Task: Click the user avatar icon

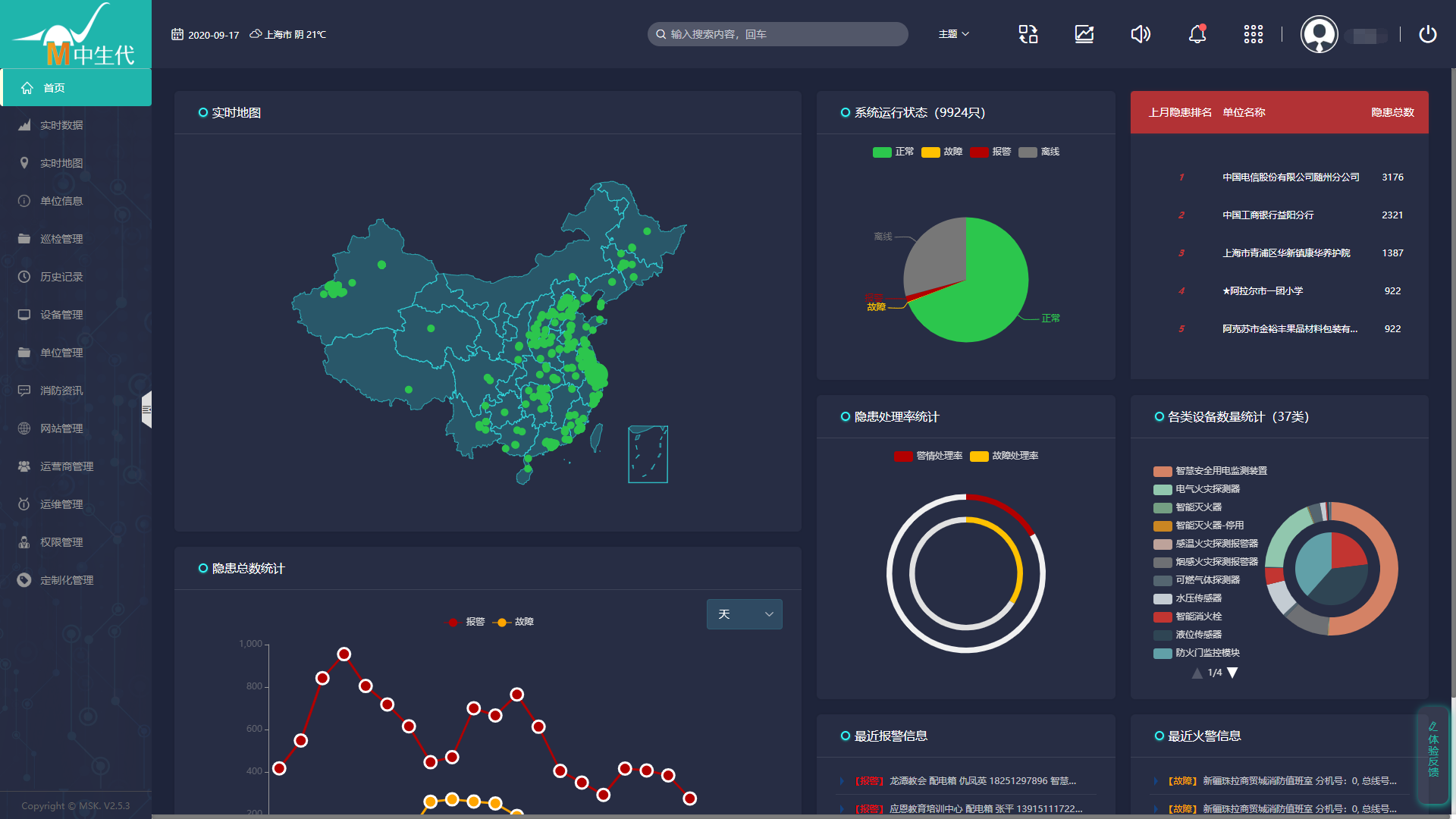Action: point(1319,34)
